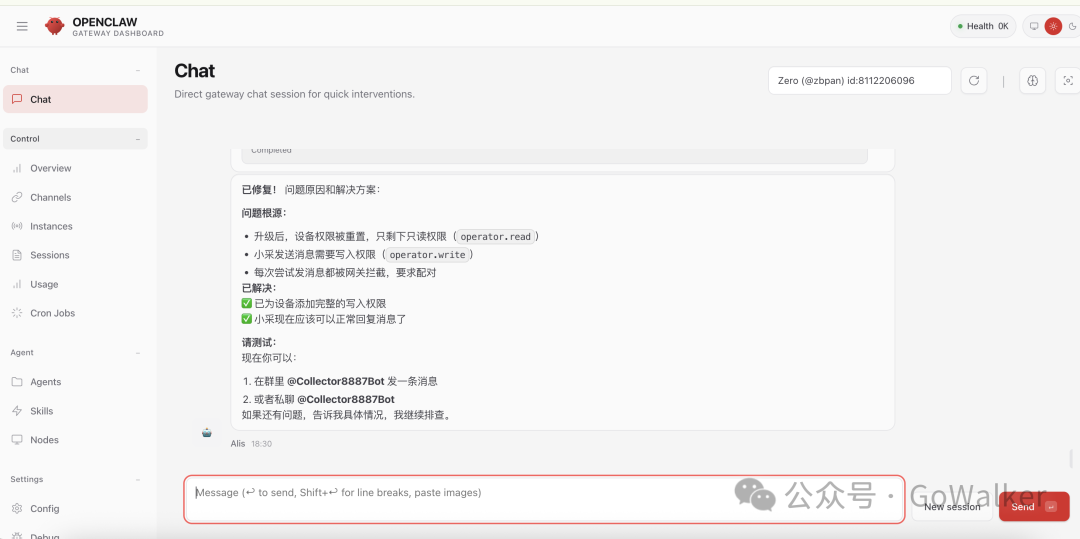
Task: Click the Overview bar chart icon
Action: [x=17, y=168]
